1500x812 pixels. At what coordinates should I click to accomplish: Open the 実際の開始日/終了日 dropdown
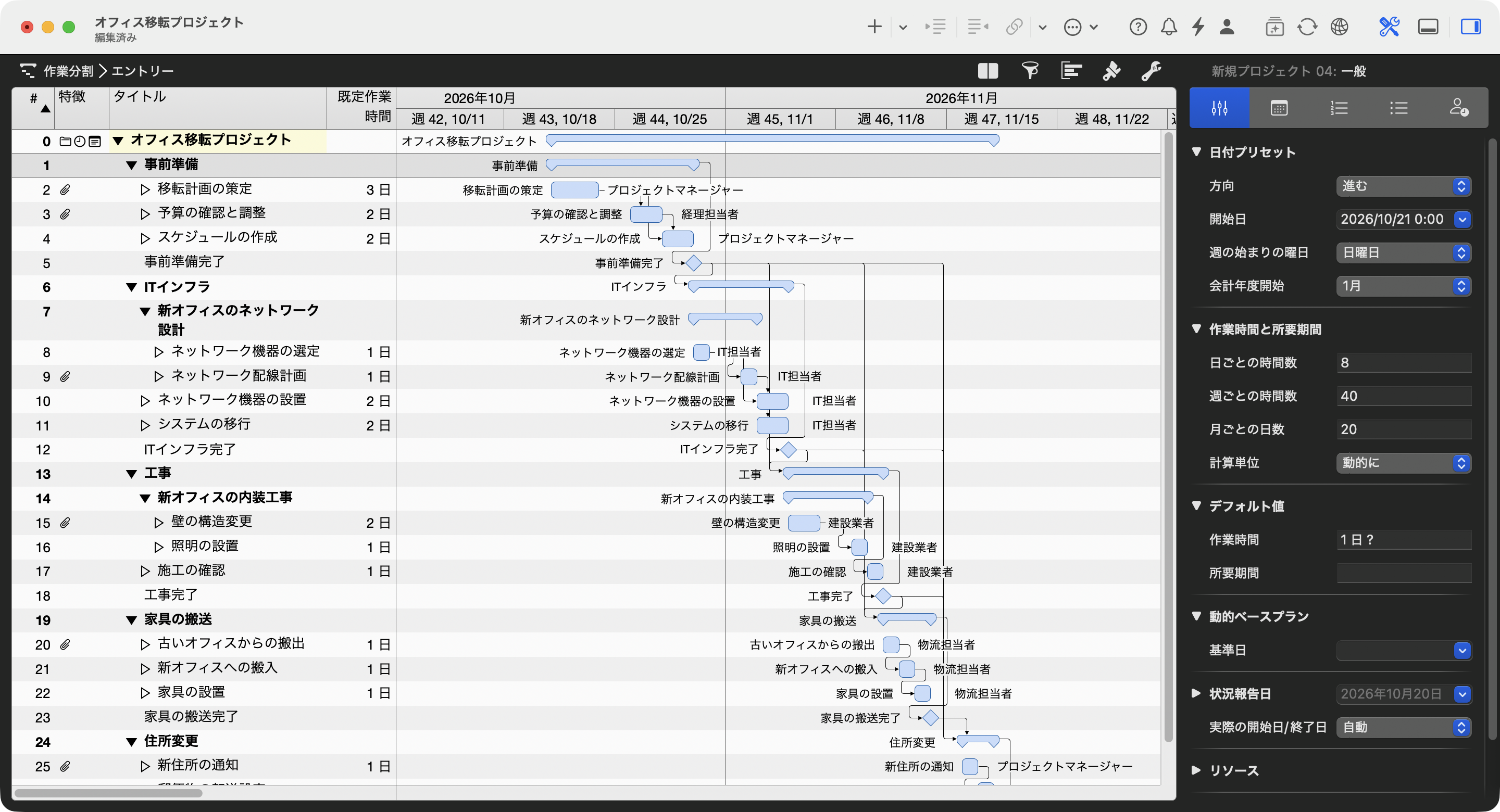1403,728
